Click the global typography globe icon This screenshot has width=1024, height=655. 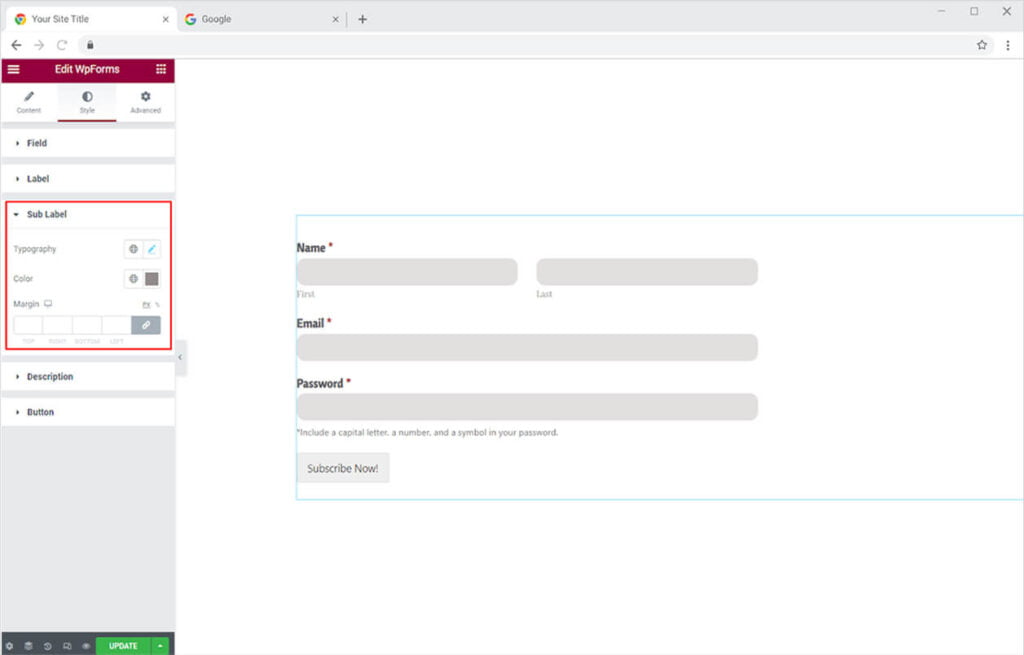pos(133,249)
